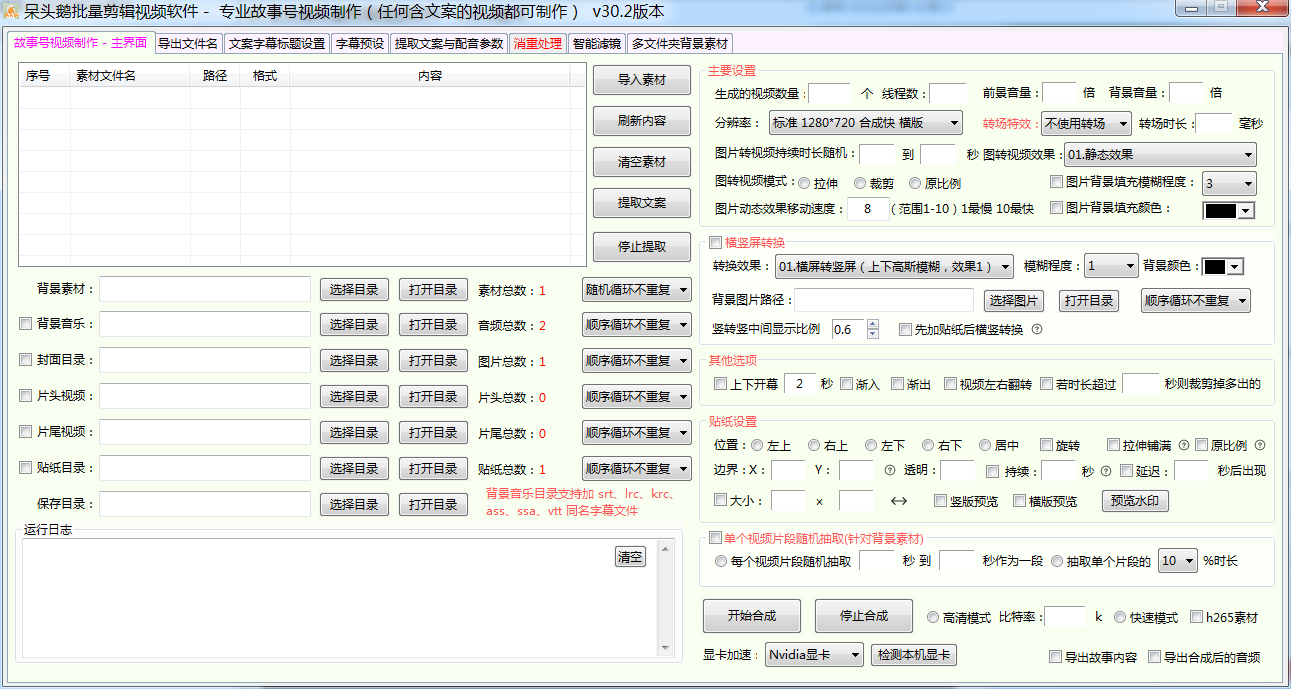Click 选择目录 for 保存目录
The width and height of the screenshot is (1291, 689).
click(355, 505)
